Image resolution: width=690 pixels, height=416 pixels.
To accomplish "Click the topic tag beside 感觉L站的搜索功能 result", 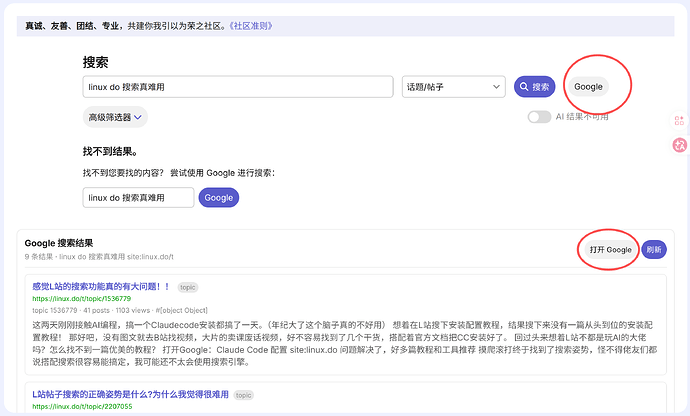I will pos(188,287).
